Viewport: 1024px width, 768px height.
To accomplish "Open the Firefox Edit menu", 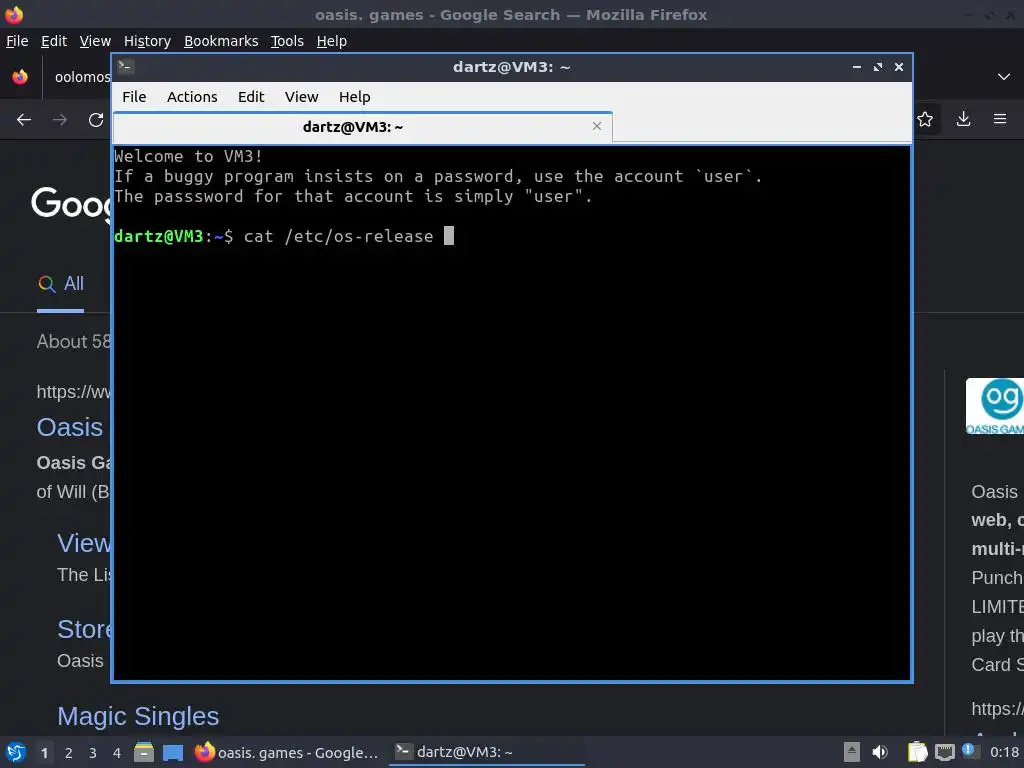I will pos(54,41).
